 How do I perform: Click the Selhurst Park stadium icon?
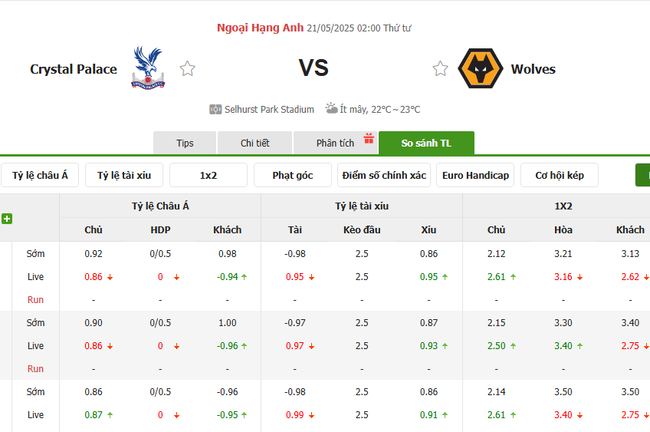click(215, 109)
